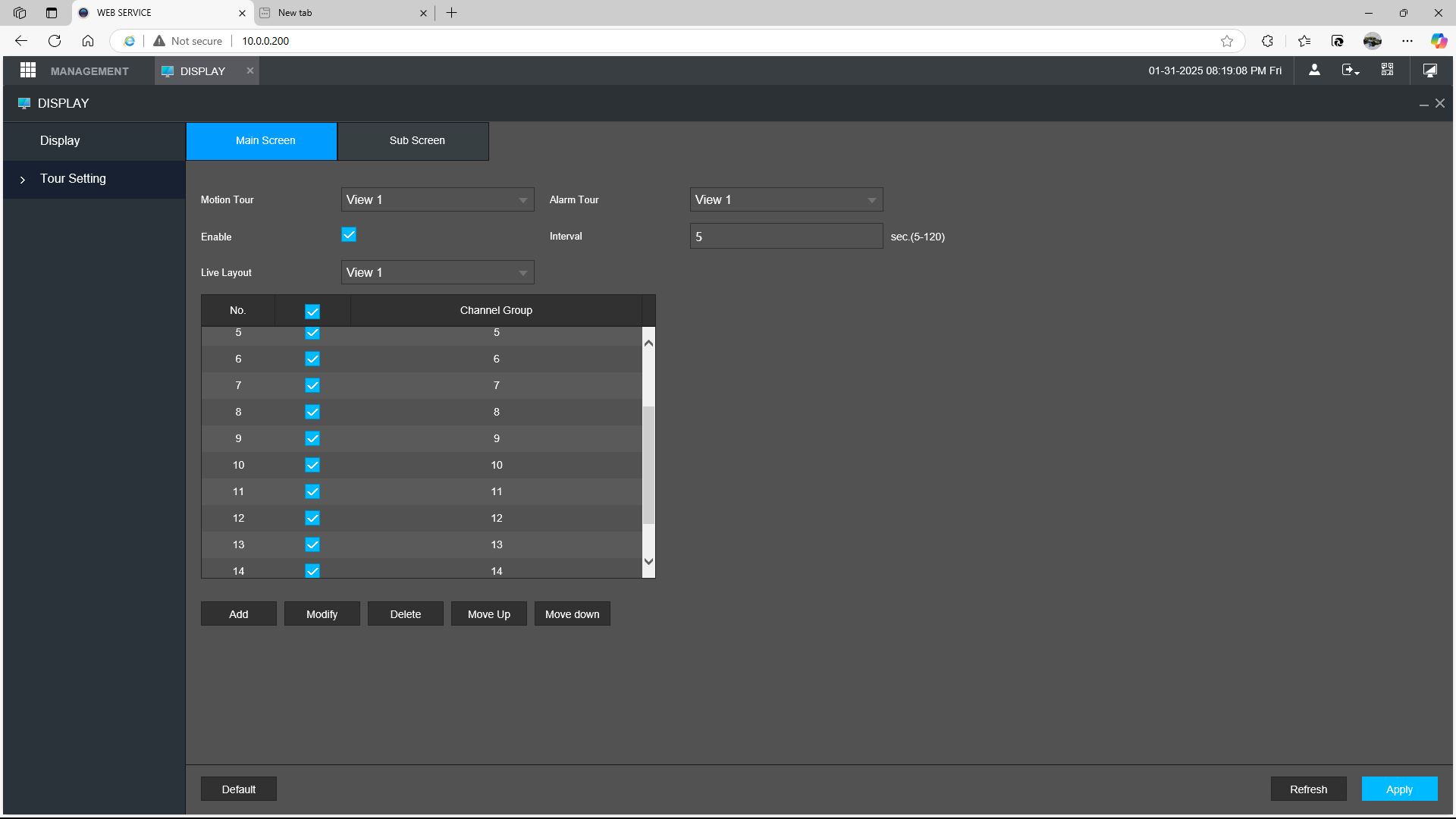
Task: Click the Add button
Action: (239, 613)
